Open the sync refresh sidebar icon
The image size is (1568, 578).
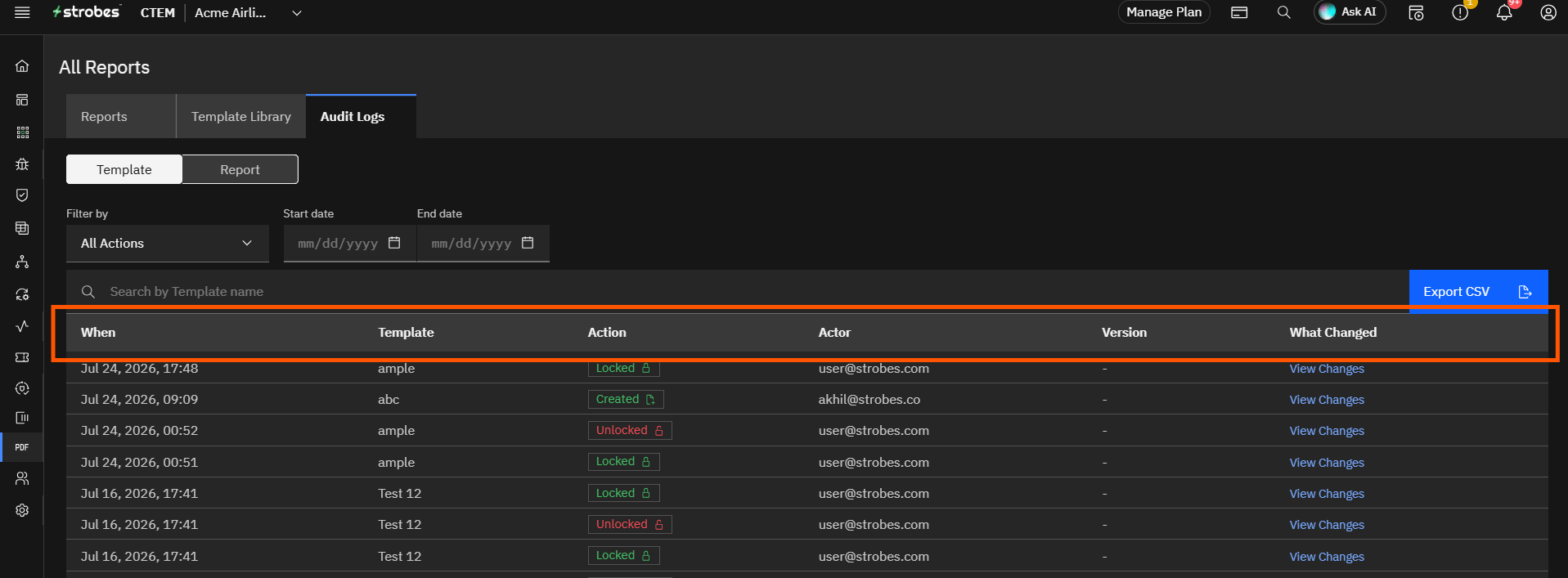[x=22, y=294]
